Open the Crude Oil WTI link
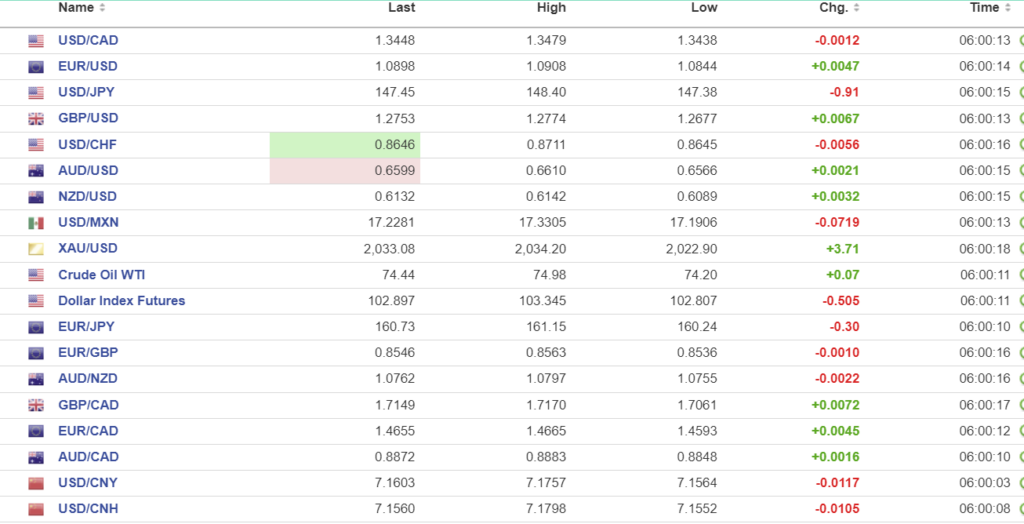1024x524 pixels. 102,275
